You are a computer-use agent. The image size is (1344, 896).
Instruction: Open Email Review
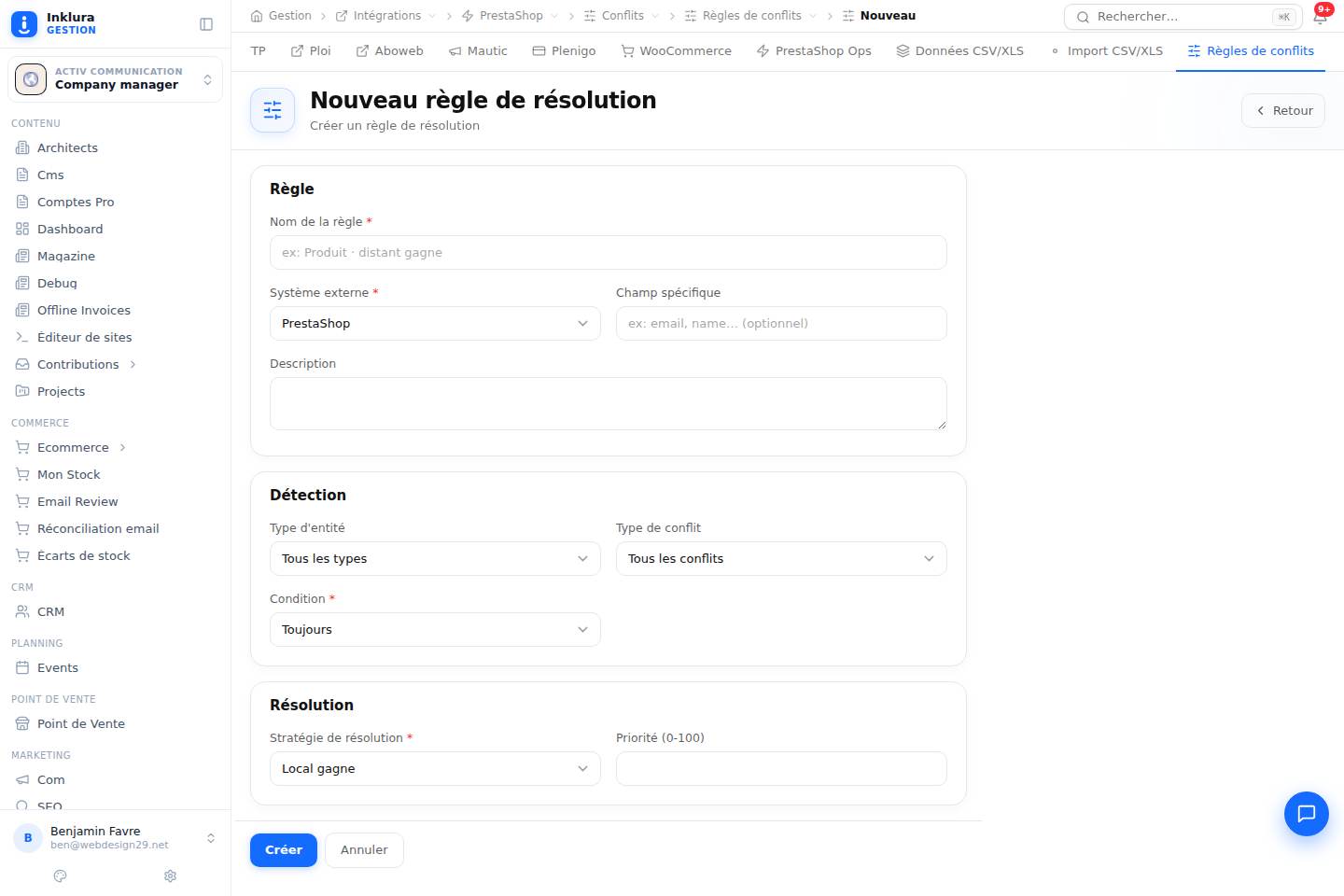[x=115, y=501]
